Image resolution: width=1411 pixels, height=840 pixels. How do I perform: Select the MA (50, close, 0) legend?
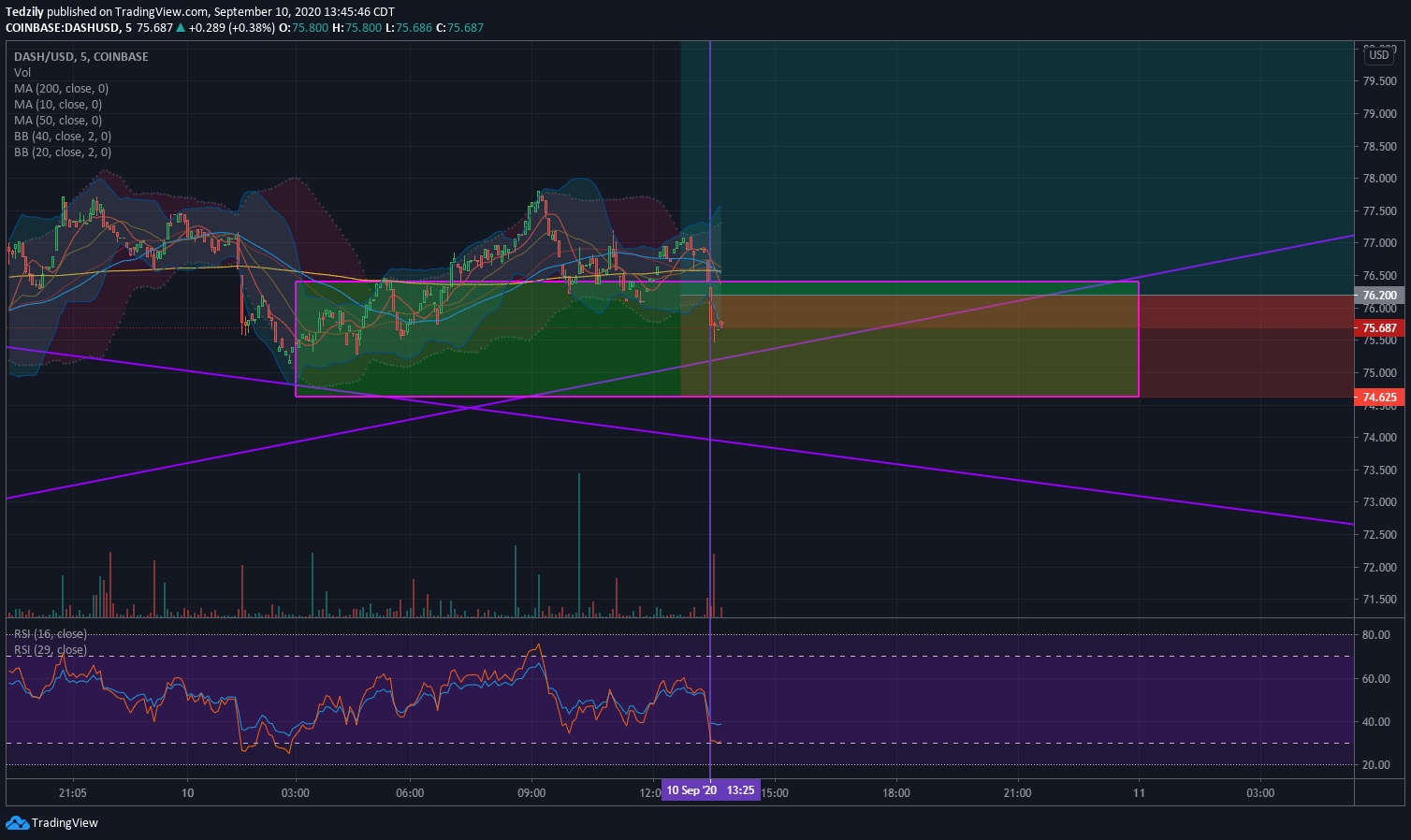tap(58, 121)
